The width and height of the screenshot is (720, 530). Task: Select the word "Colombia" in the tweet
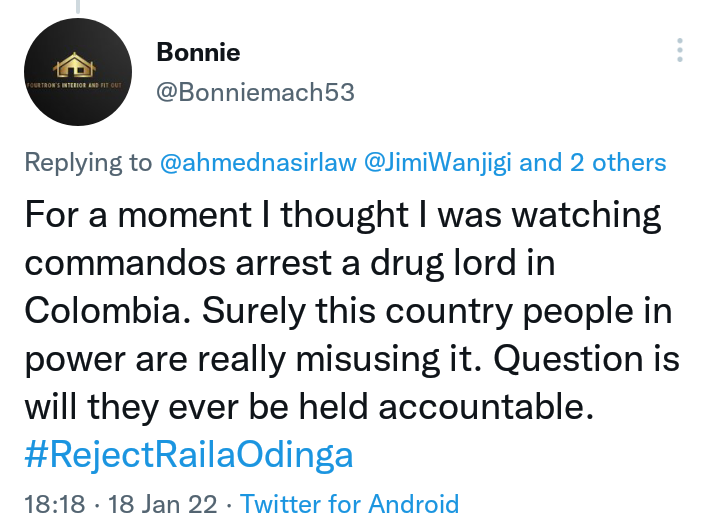107,310
